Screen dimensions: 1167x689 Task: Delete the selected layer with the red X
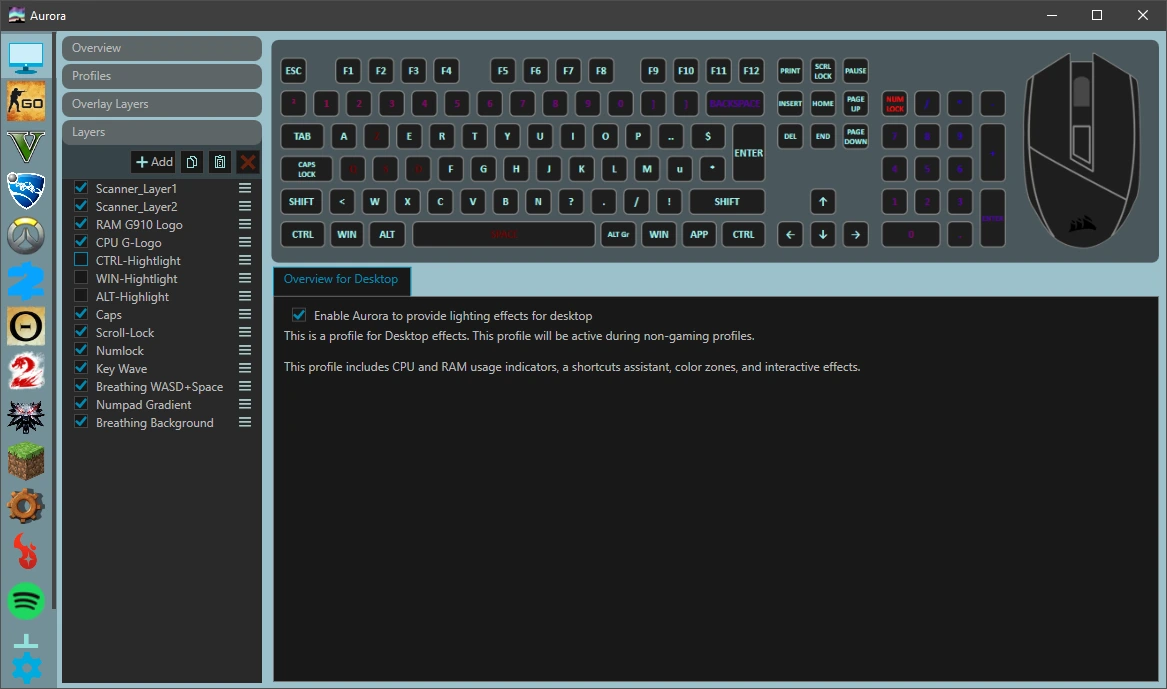pos(248,162)
